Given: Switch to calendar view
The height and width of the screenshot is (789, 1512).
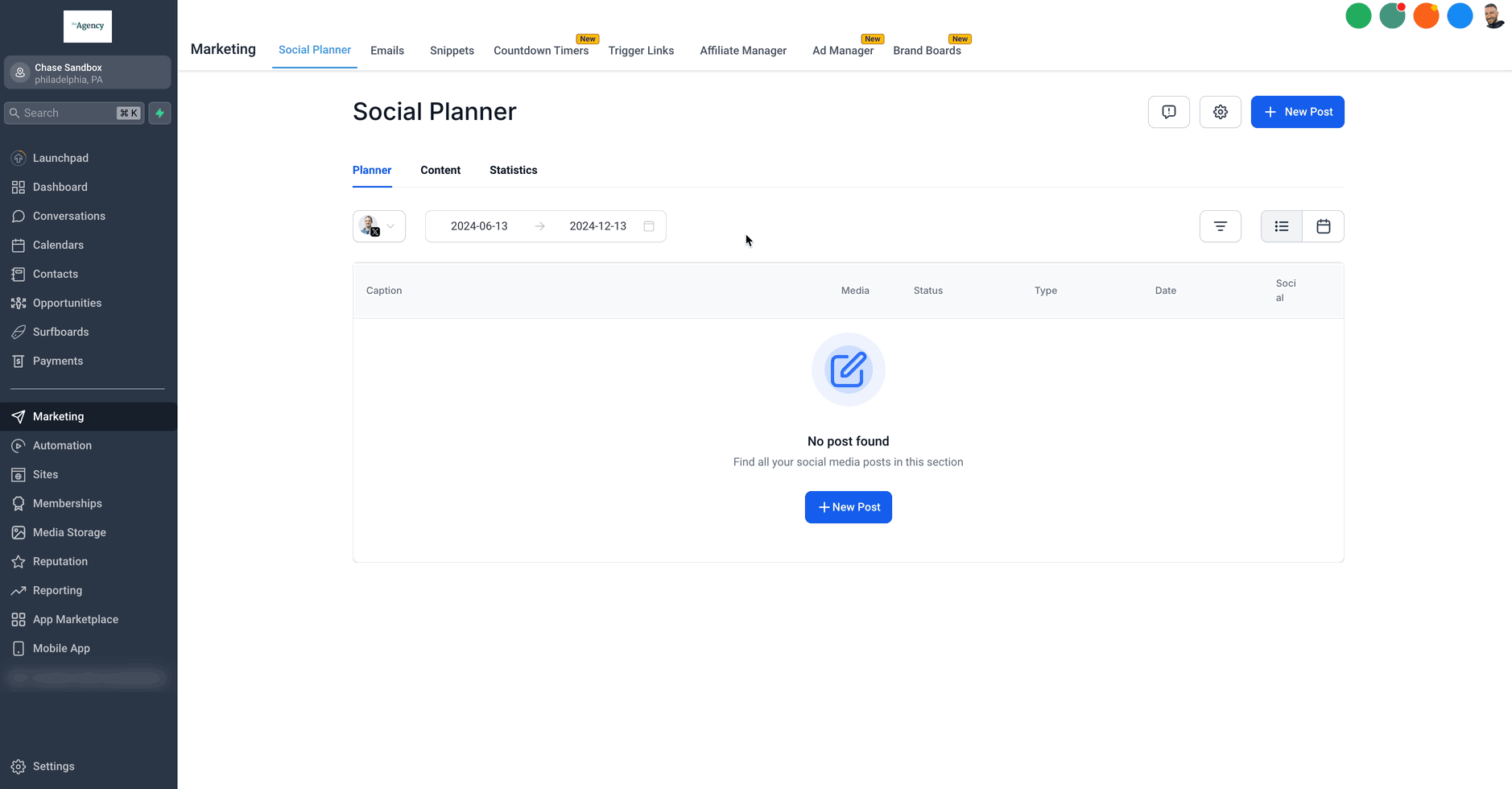Looking at the screenshot, I should click(1323, 226).
